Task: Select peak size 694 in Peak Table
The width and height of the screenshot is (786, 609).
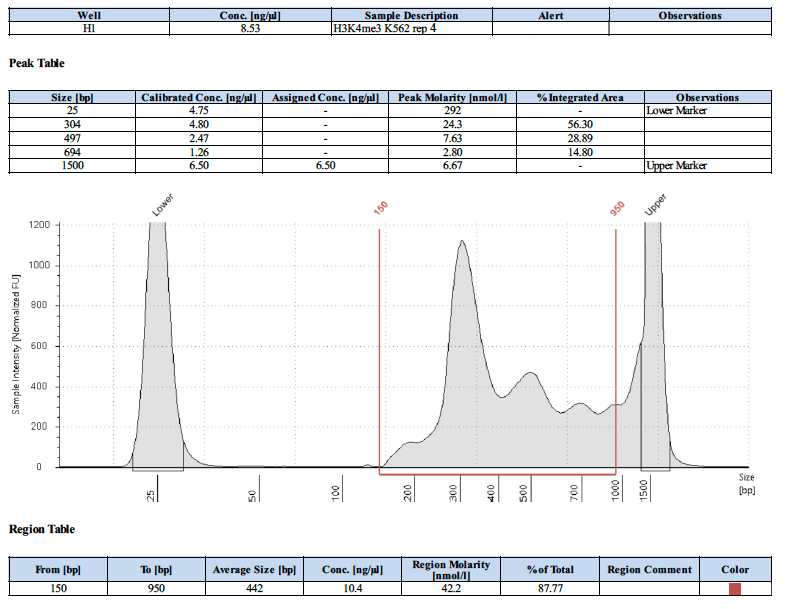Action: pos(72,152)
